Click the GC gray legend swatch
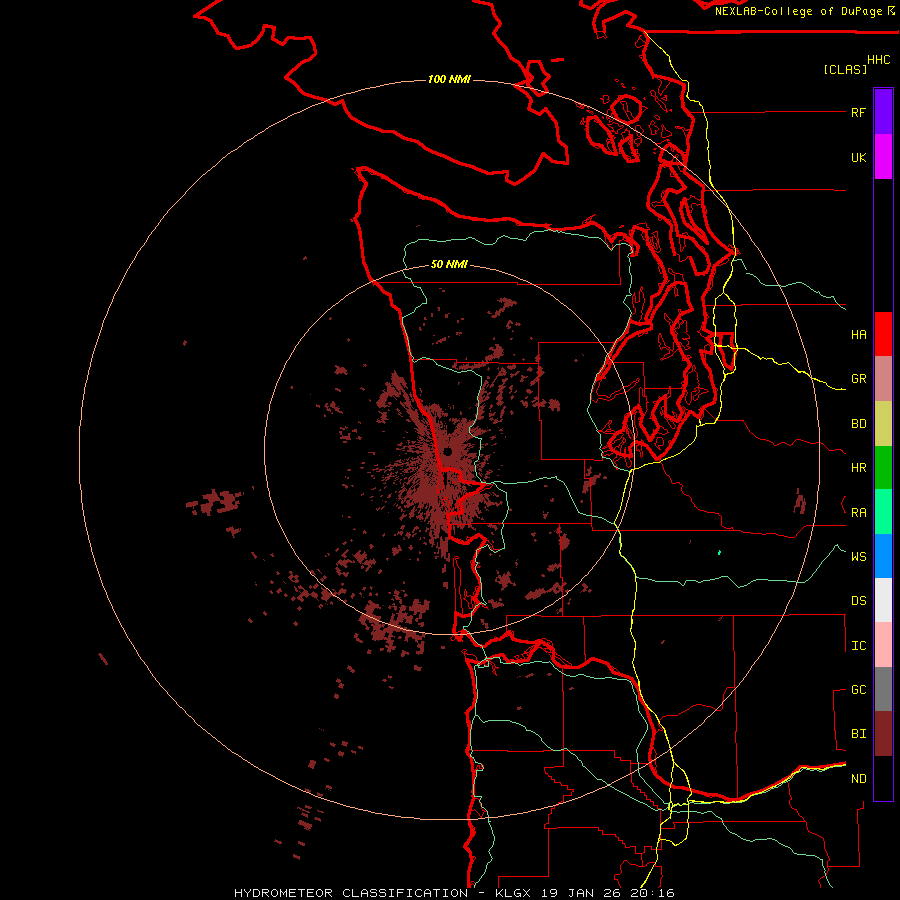The width and height of the screenshot is (900, 900). pyautogui.click(x=883, y=689)
